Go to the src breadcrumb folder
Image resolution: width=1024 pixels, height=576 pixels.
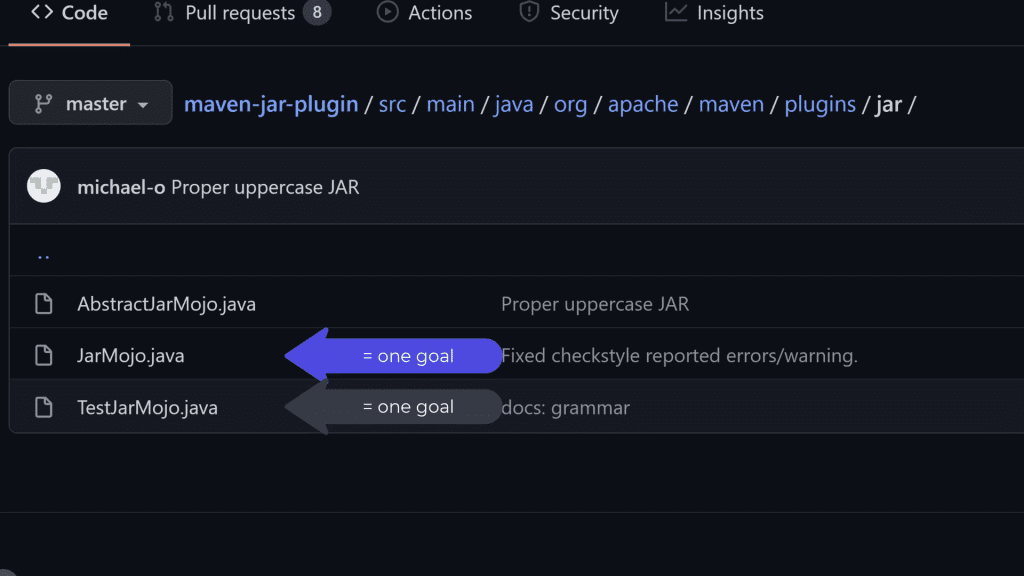(x=392, y=104)
